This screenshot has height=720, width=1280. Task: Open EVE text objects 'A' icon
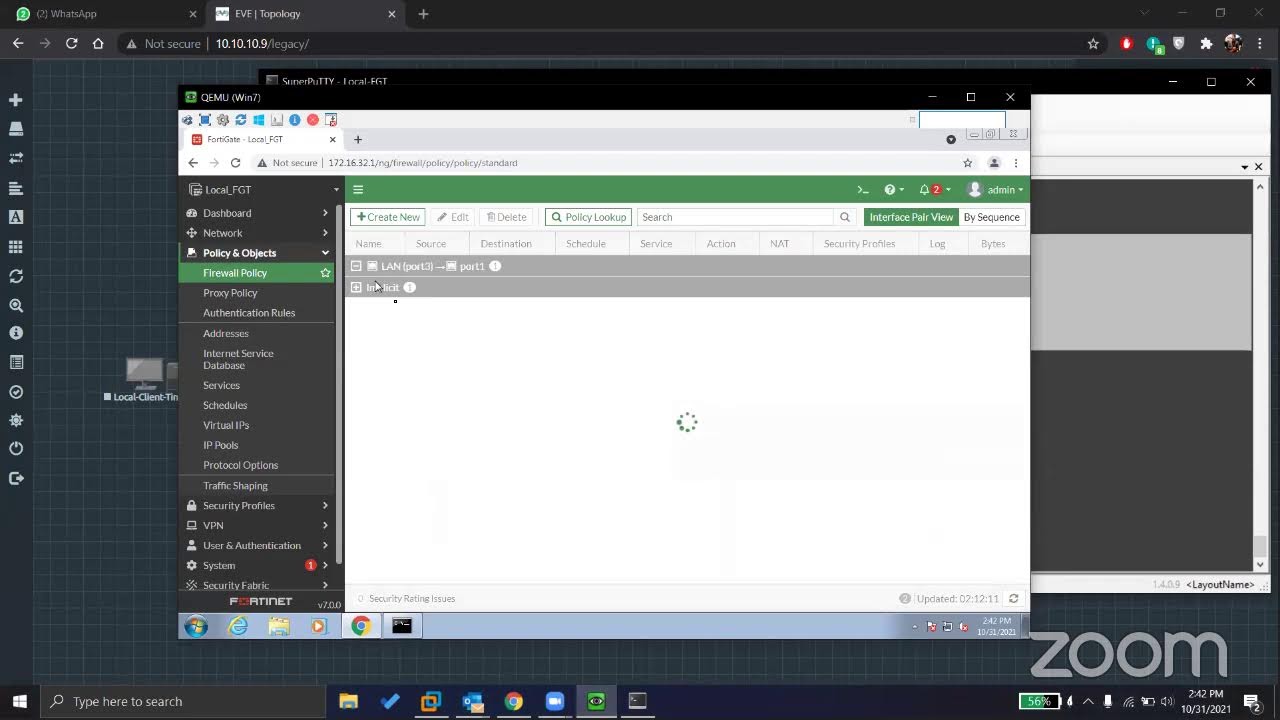(16, 217)
